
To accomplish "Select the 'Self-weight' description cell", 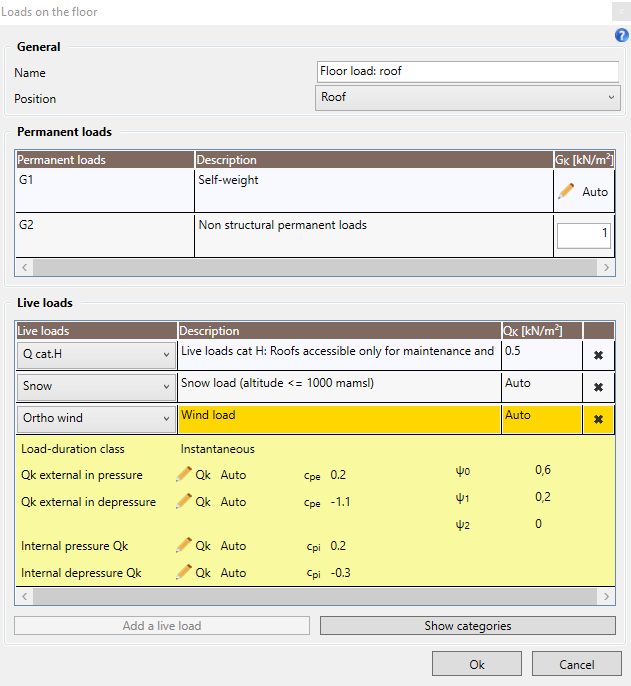I will (374, 191).
